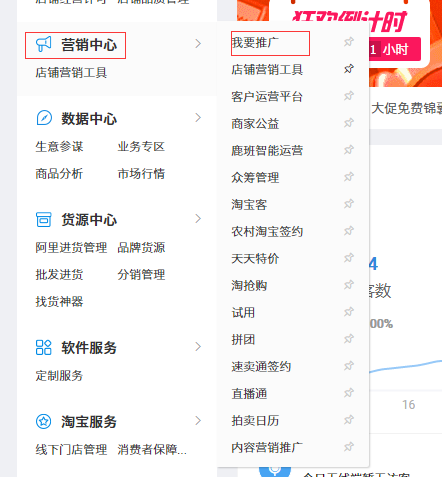
Task: Open 市场行情 link
Action: 141,174
